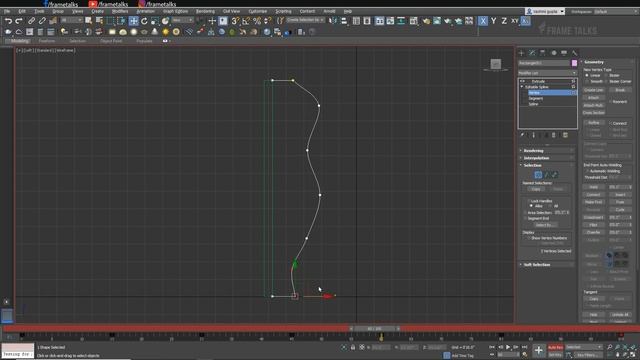Click the Undo arrow in main toolbar
Viewport: 640px width, 360px height.
[x=8, y=21]
